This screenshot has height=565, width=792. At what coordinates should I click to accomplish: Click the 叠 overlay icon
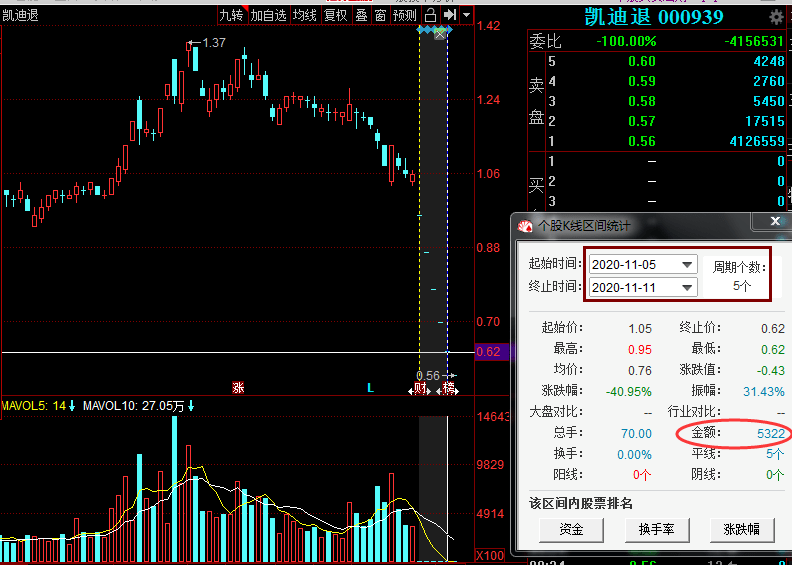[x=361, y=15]
